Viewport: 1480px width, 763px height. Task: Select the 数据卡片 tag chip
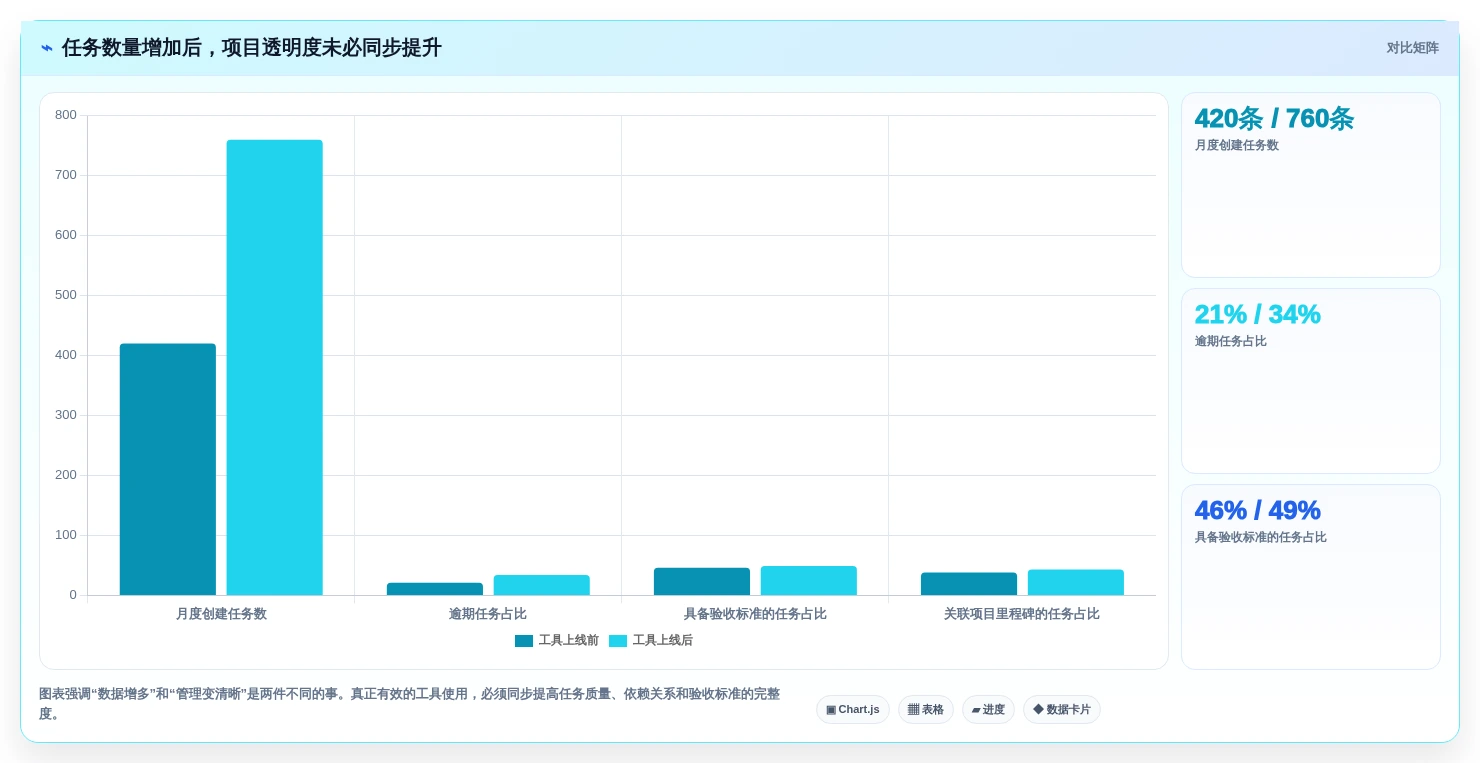[x=1062, y=710]
